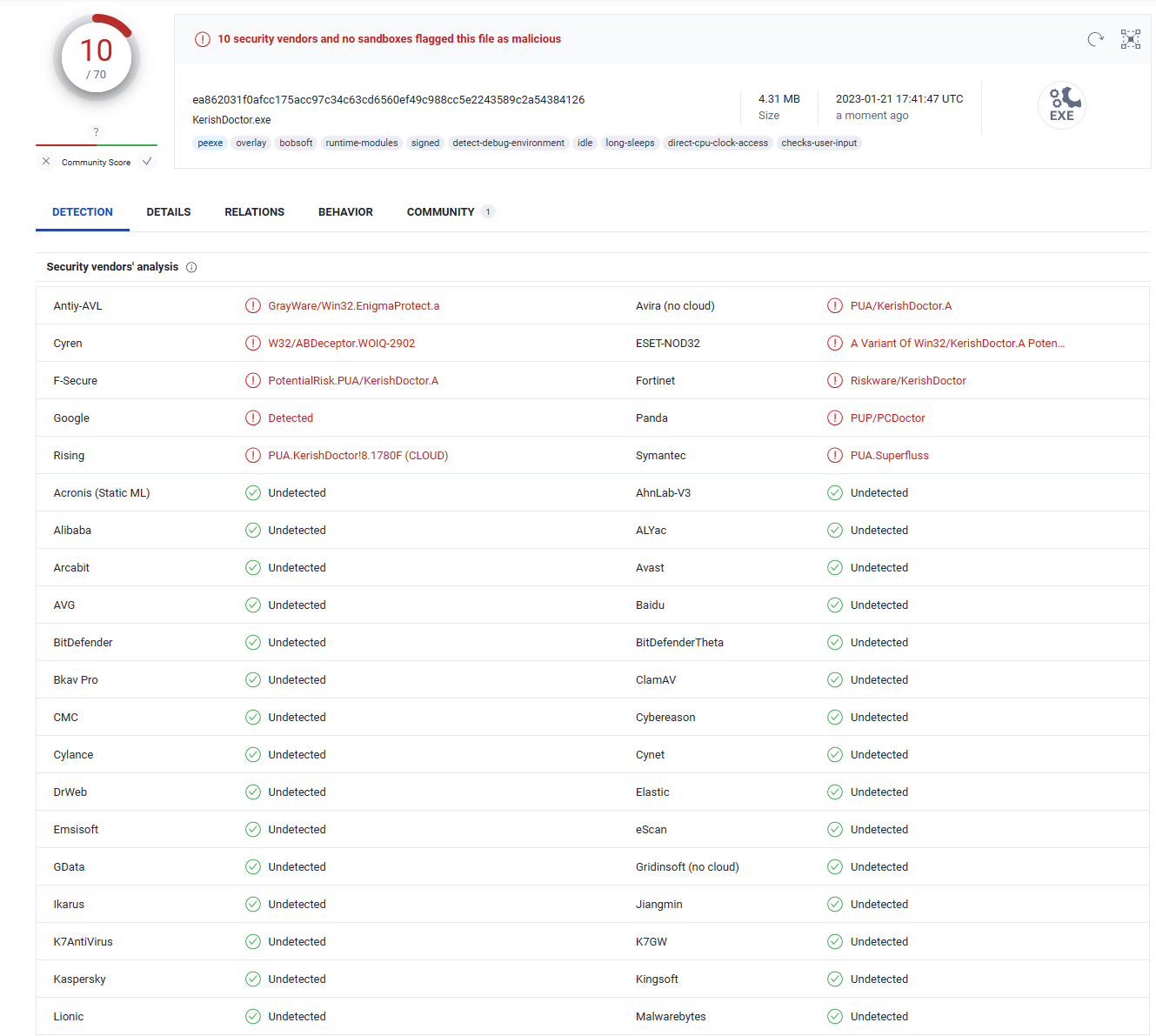Click the Google Detected result
The width and height of the screenshot is (1156, 1036).
coord(291,418)
